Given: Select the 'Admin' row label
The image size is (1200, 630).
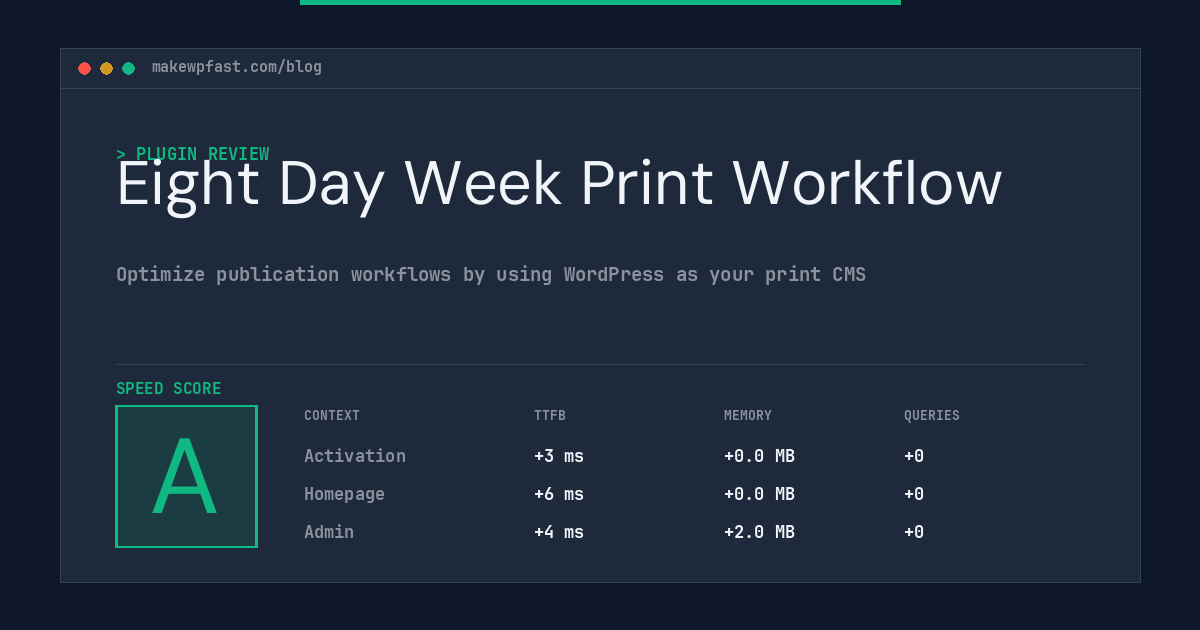Looking at the screenshot, I should (329, 532).
